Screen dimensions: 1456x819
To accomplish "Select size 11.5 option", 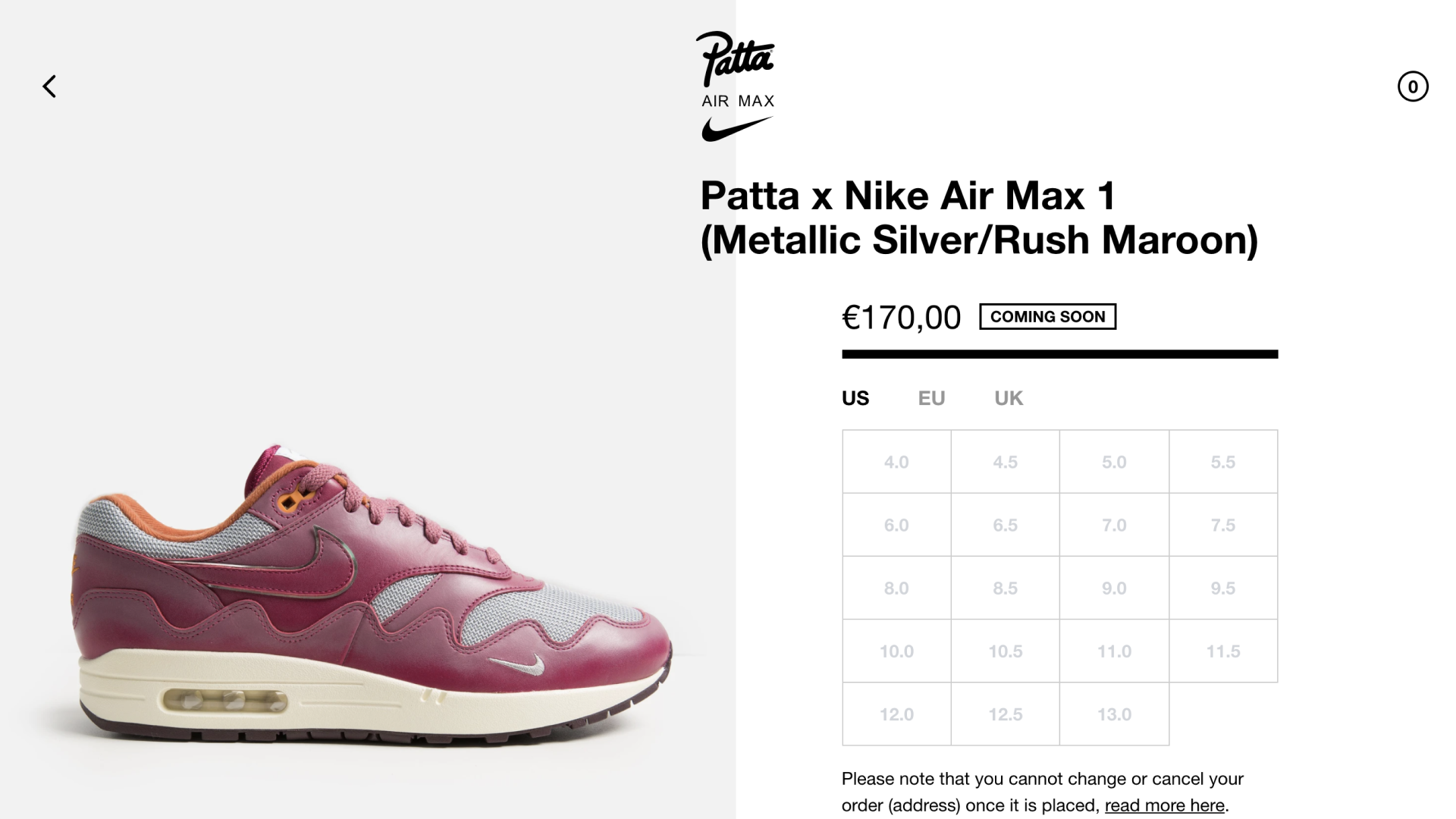I will coord(1223,651).
